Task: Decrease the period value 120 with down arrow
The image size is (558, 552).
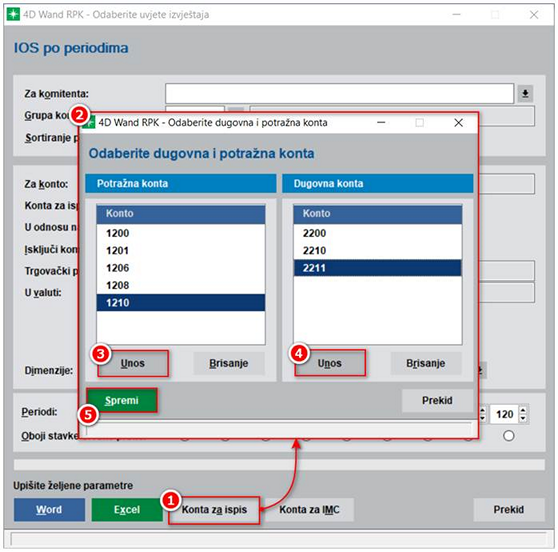Action: (523, 419)
